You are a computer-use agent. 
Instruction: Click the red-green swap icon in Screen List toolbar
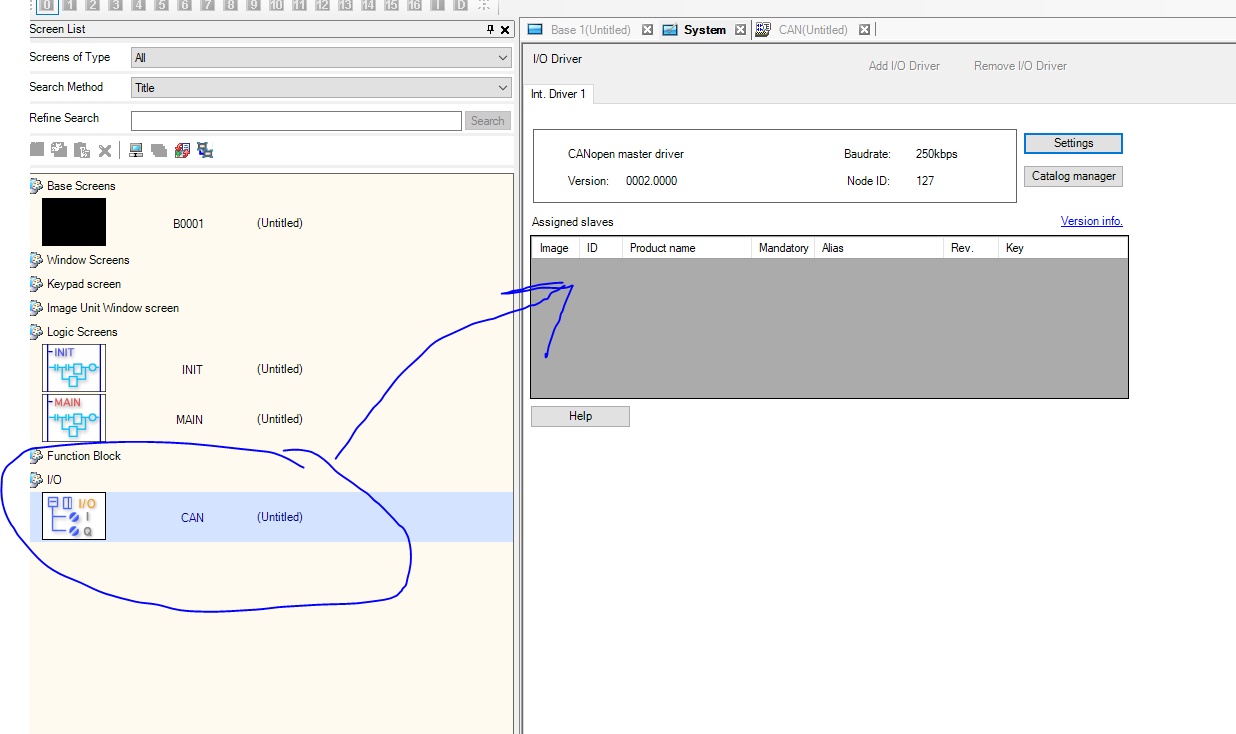click(x=182, y=151)
